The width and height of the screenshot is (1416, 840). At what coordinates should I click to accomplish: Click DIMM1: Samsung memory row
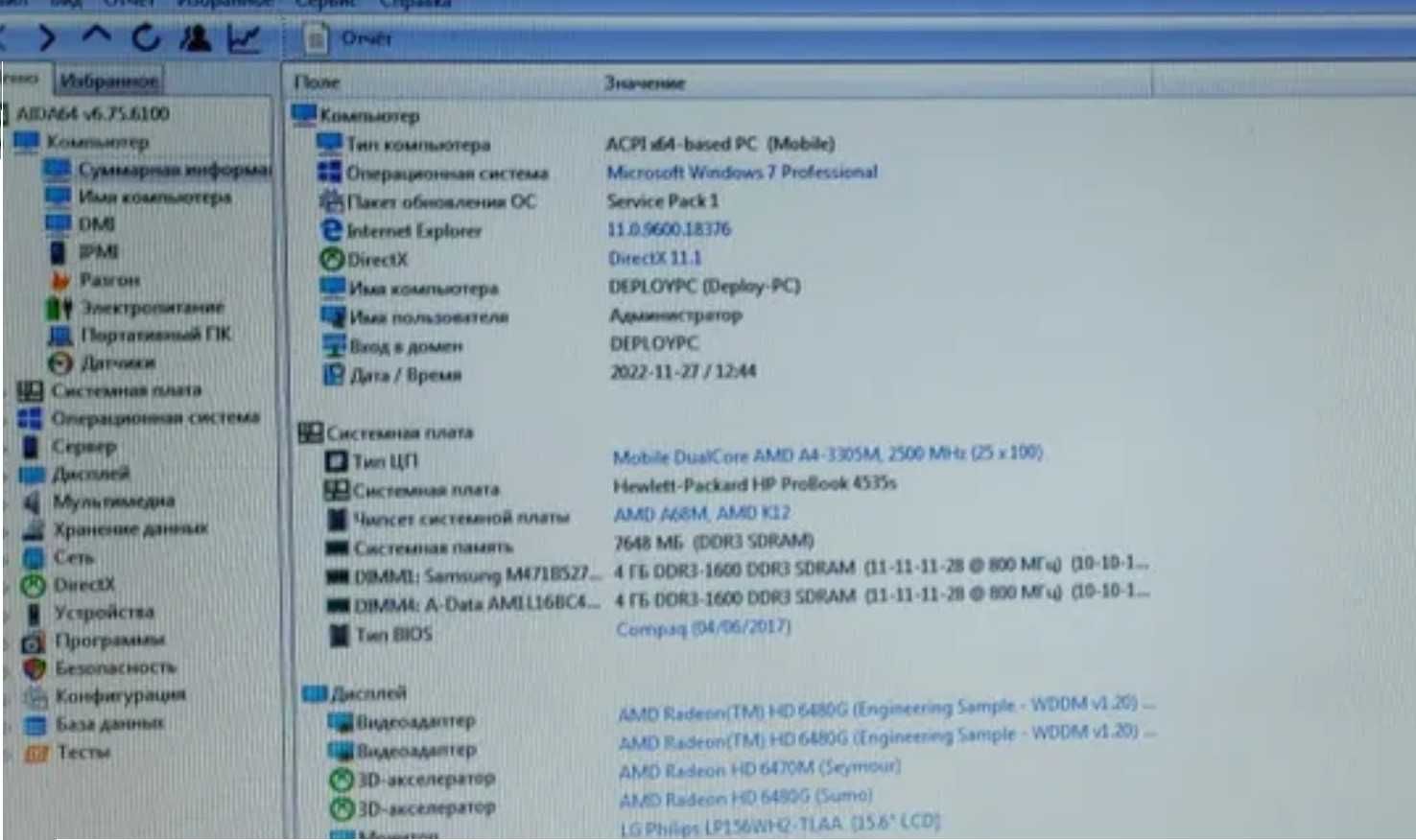point(736,572)
